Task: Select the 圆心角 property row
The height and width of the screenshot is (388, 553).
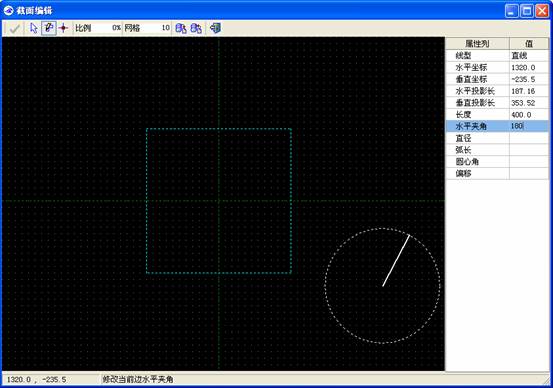Action: [x=497, y=162]
